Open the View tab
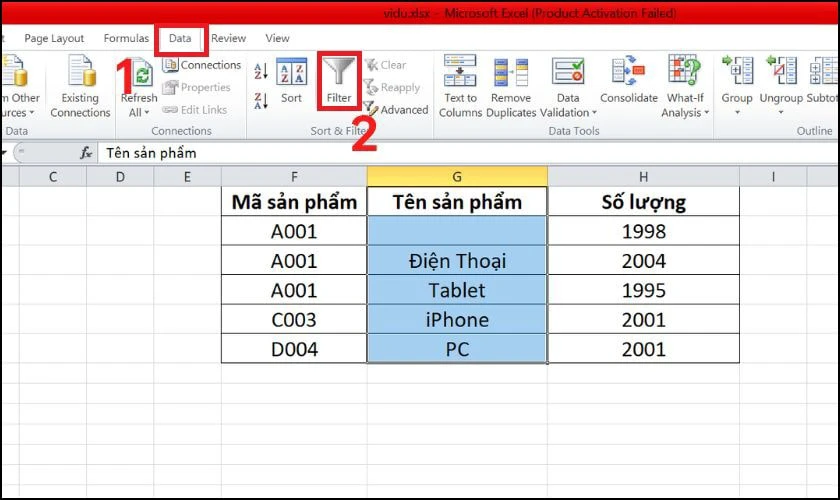 click(277, 39)
